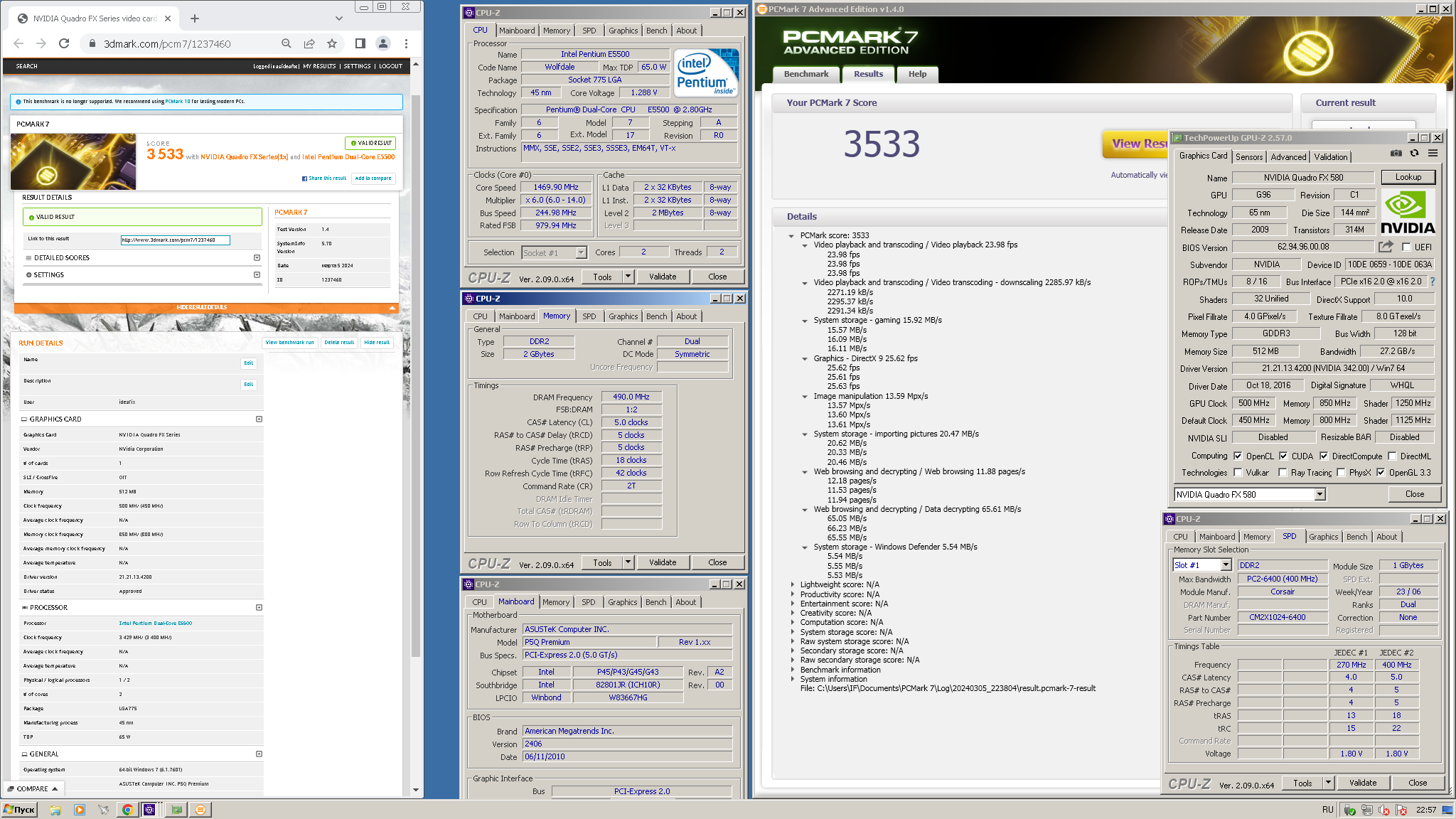Select the link to this result field

coord(175,240)
